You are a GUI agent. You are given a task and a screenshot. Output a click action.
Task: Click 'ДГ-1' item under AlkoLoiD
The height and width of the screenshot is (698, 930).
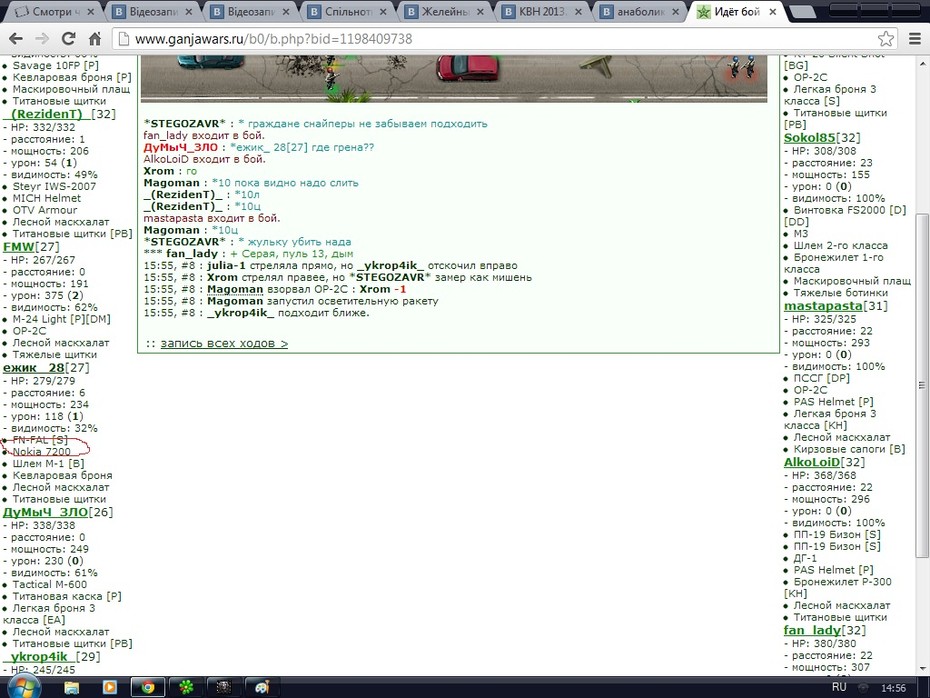(805, 558)
